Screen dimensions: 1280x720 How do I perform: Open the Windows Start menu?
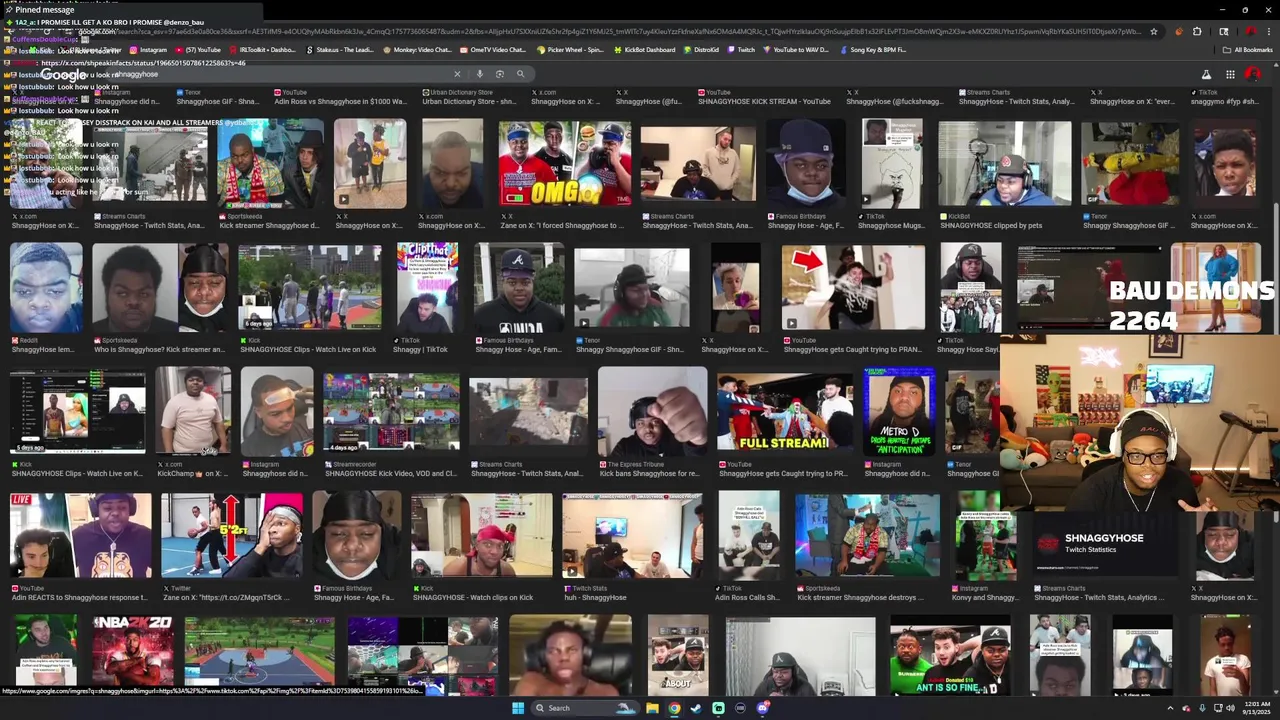point(518,708)
